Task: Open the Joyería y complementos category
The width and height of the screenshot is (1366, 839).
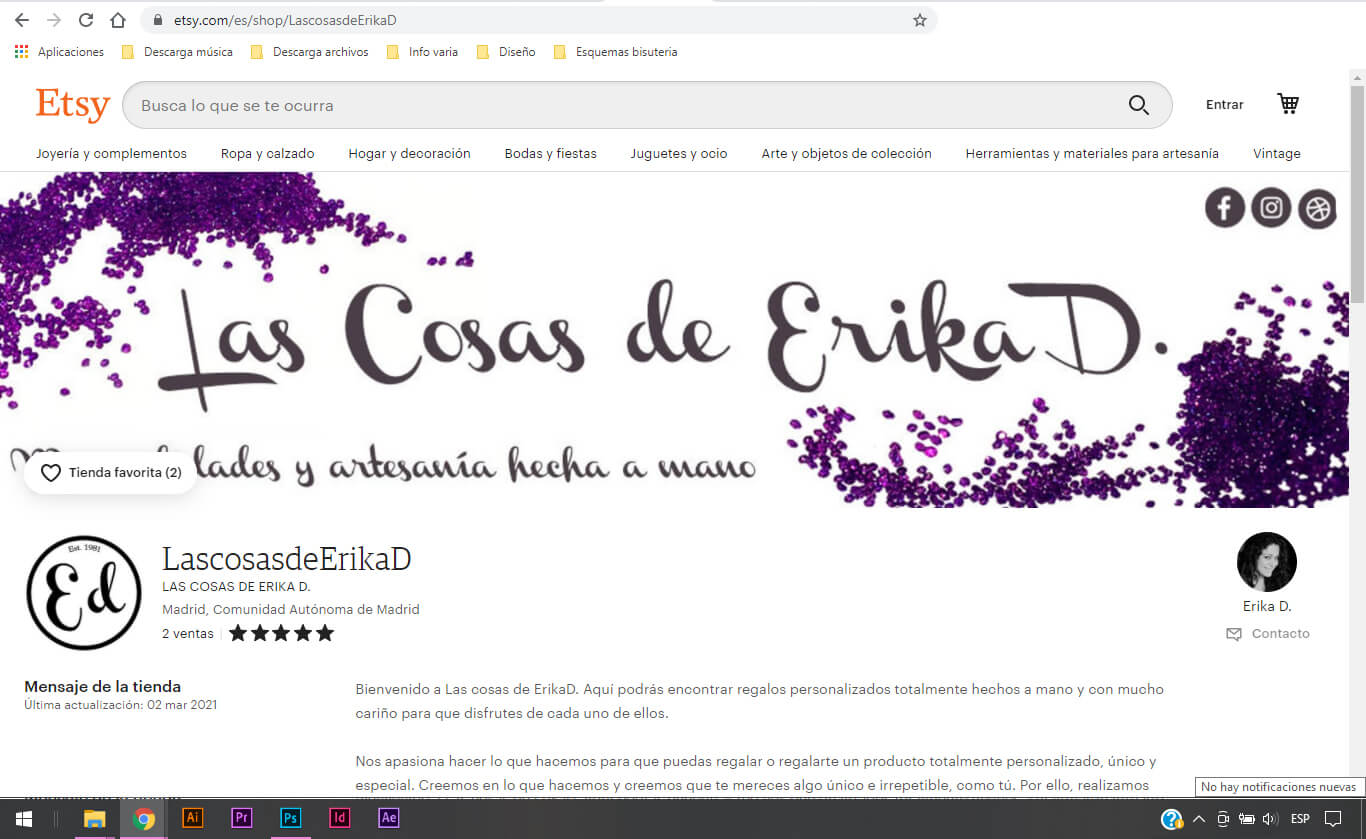Action: [111, 153]
